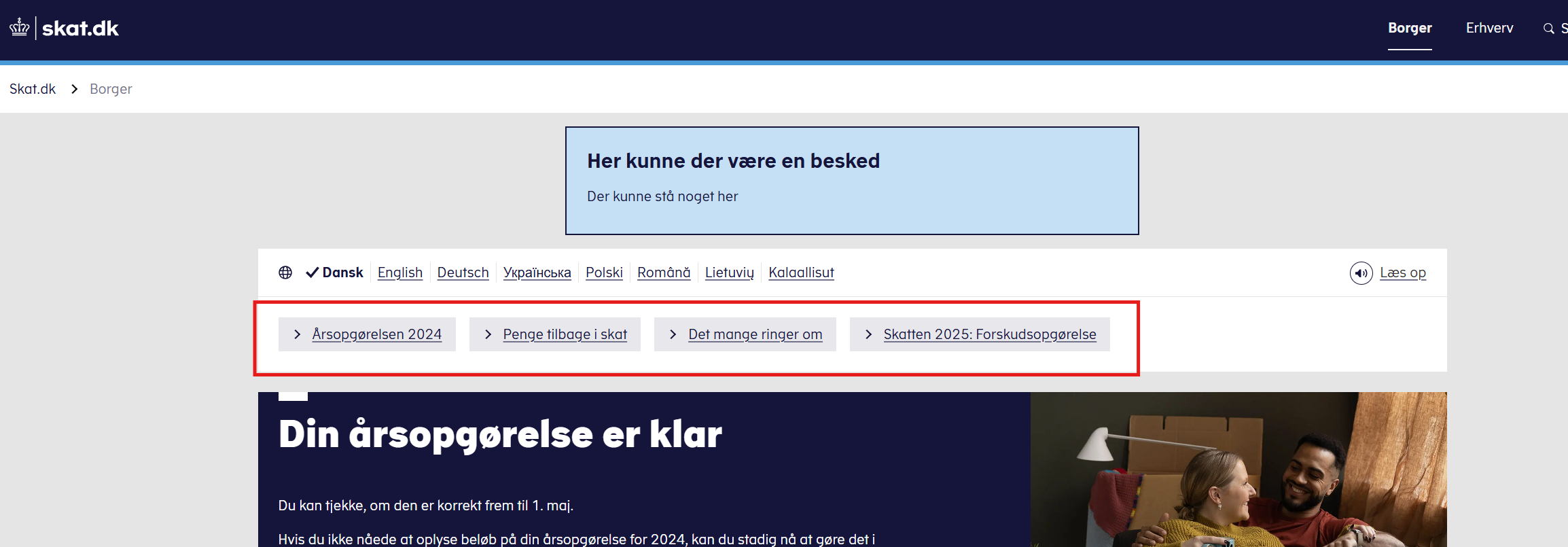Click the skat.dk logo text
The image size is (1568, 547).
coord(80,29)
